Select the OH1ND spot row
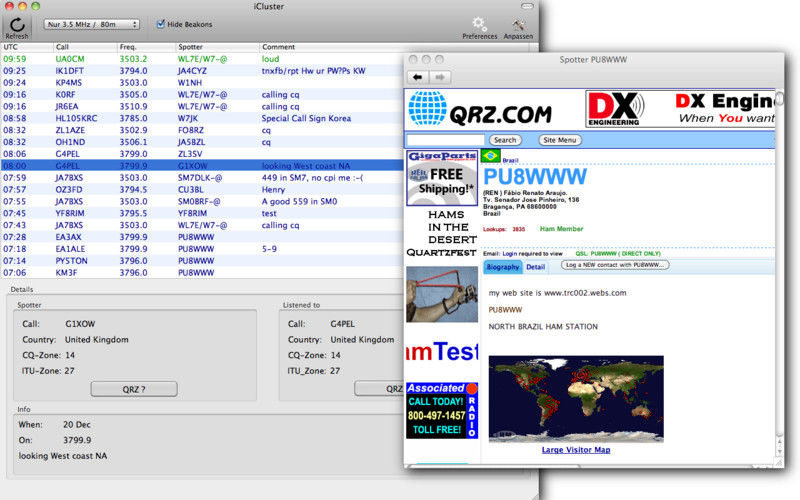This screenshot has width=800, height=500. click(x=203, y=142)
